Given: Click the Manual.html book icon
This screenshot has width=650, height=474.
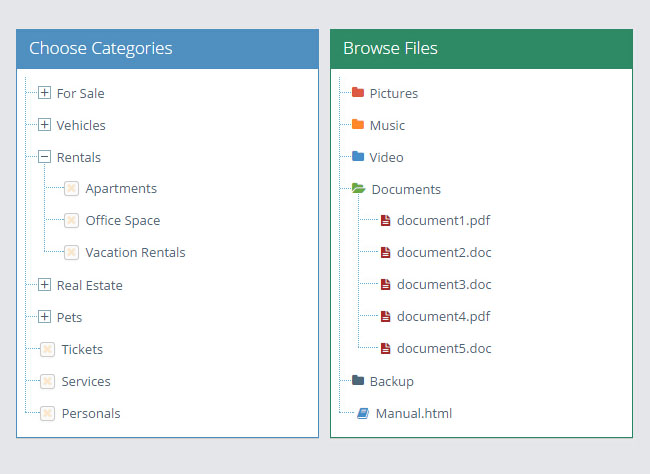Looking at the screenshot, I should pos(363,413).
